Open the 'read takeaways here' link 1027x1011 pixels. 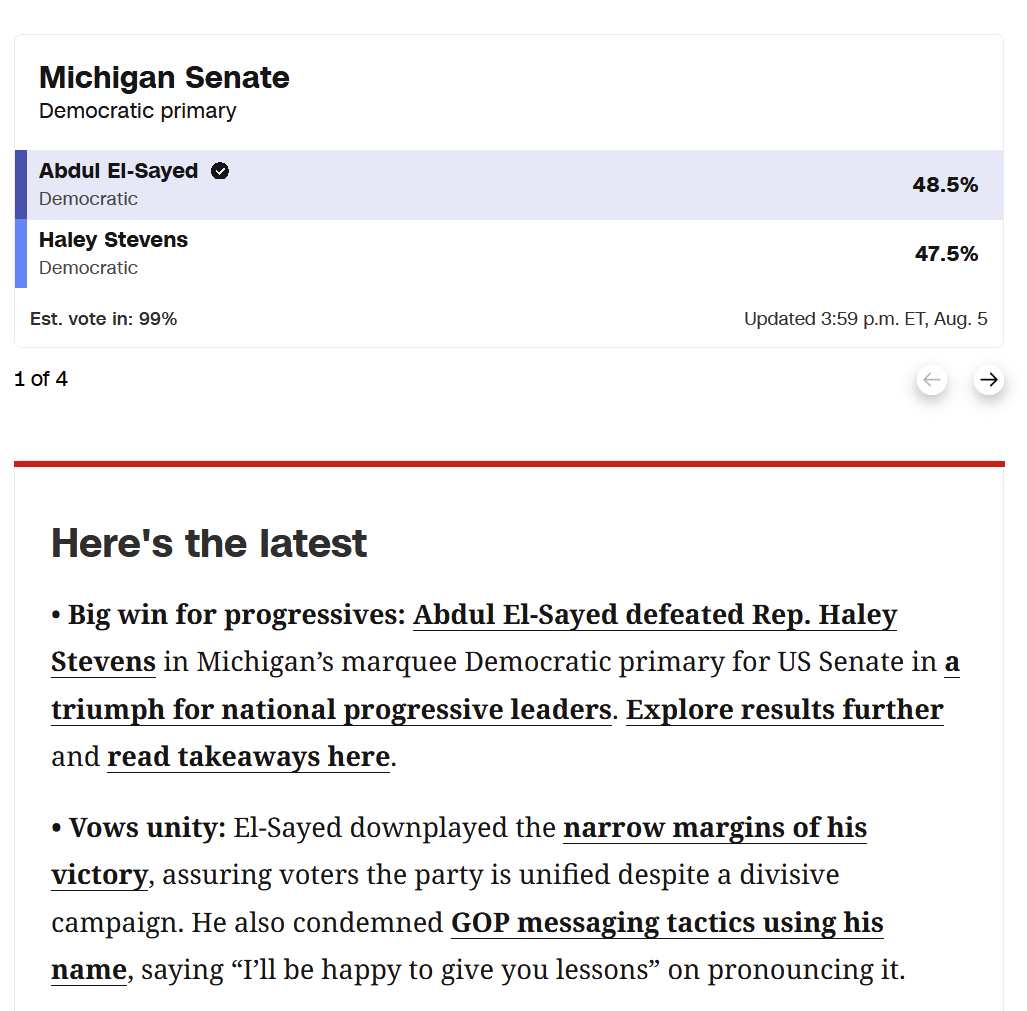(x=248, y=757)
